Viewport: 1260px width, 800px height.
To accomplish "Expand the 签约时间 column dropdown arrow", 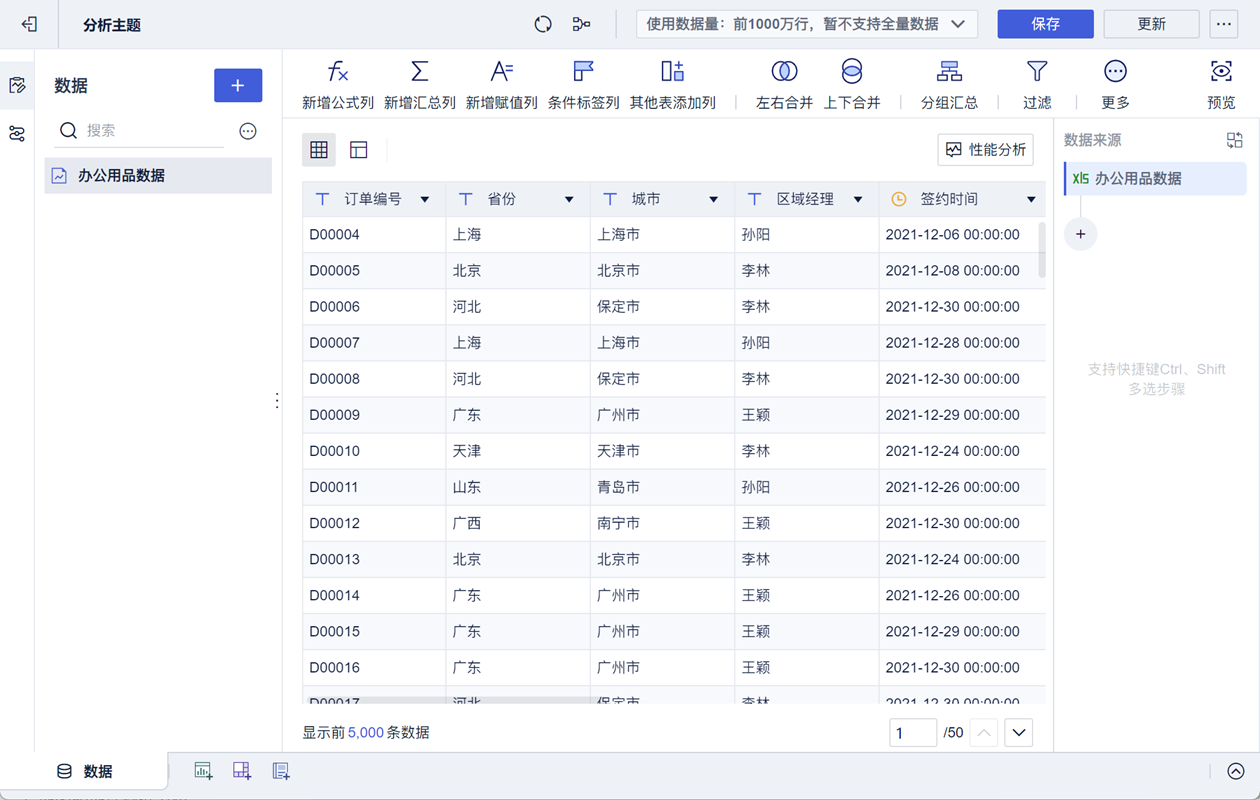I will pyautogui.click(x=1031, y=200).
